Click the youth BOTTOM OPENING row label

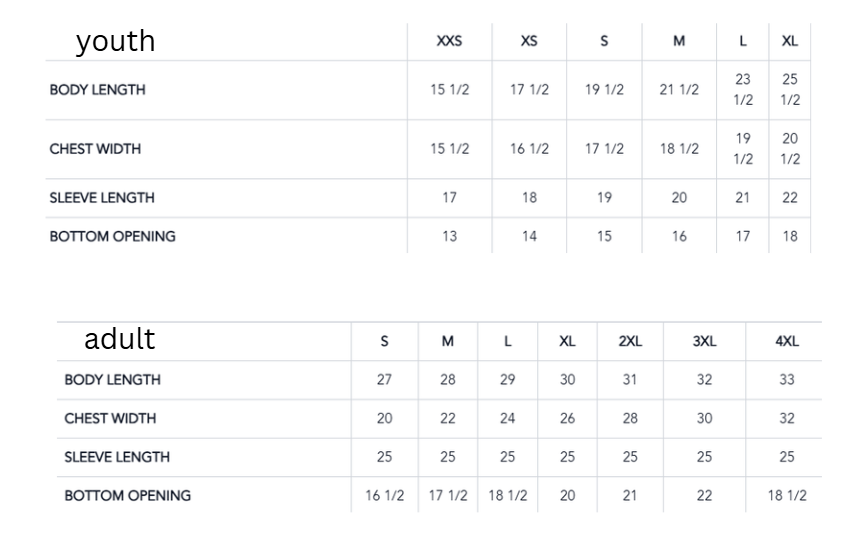point(112,236)
